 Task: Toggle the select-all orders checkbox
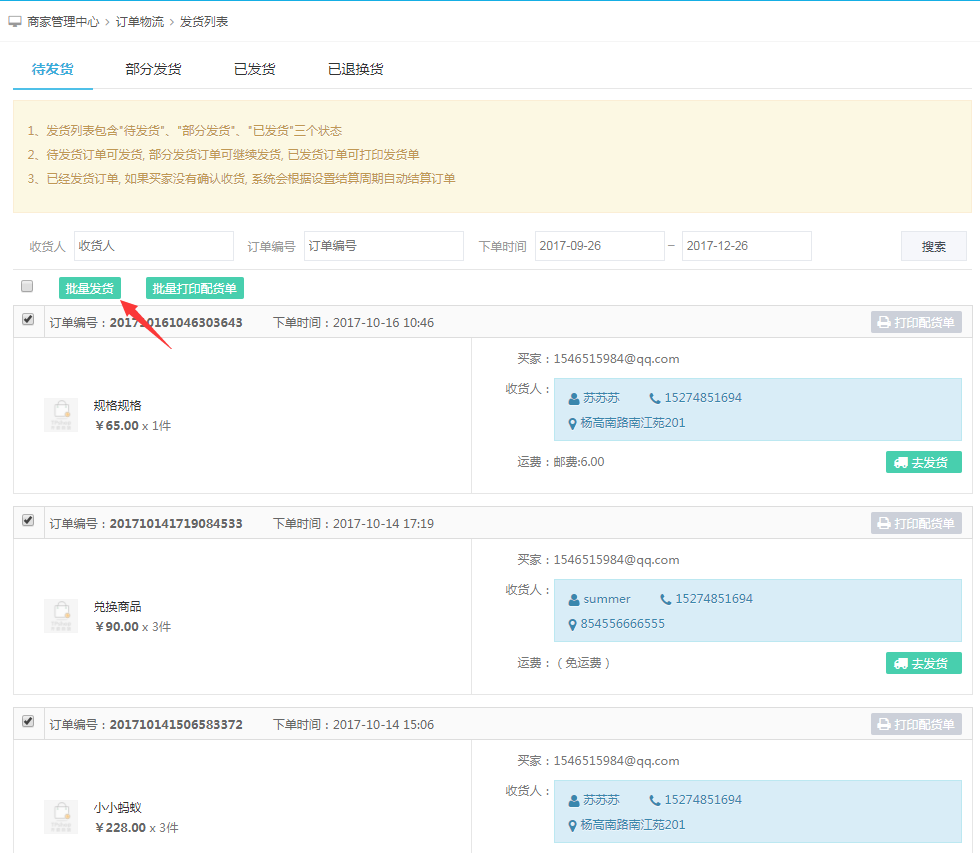click(x=27, y=287)
